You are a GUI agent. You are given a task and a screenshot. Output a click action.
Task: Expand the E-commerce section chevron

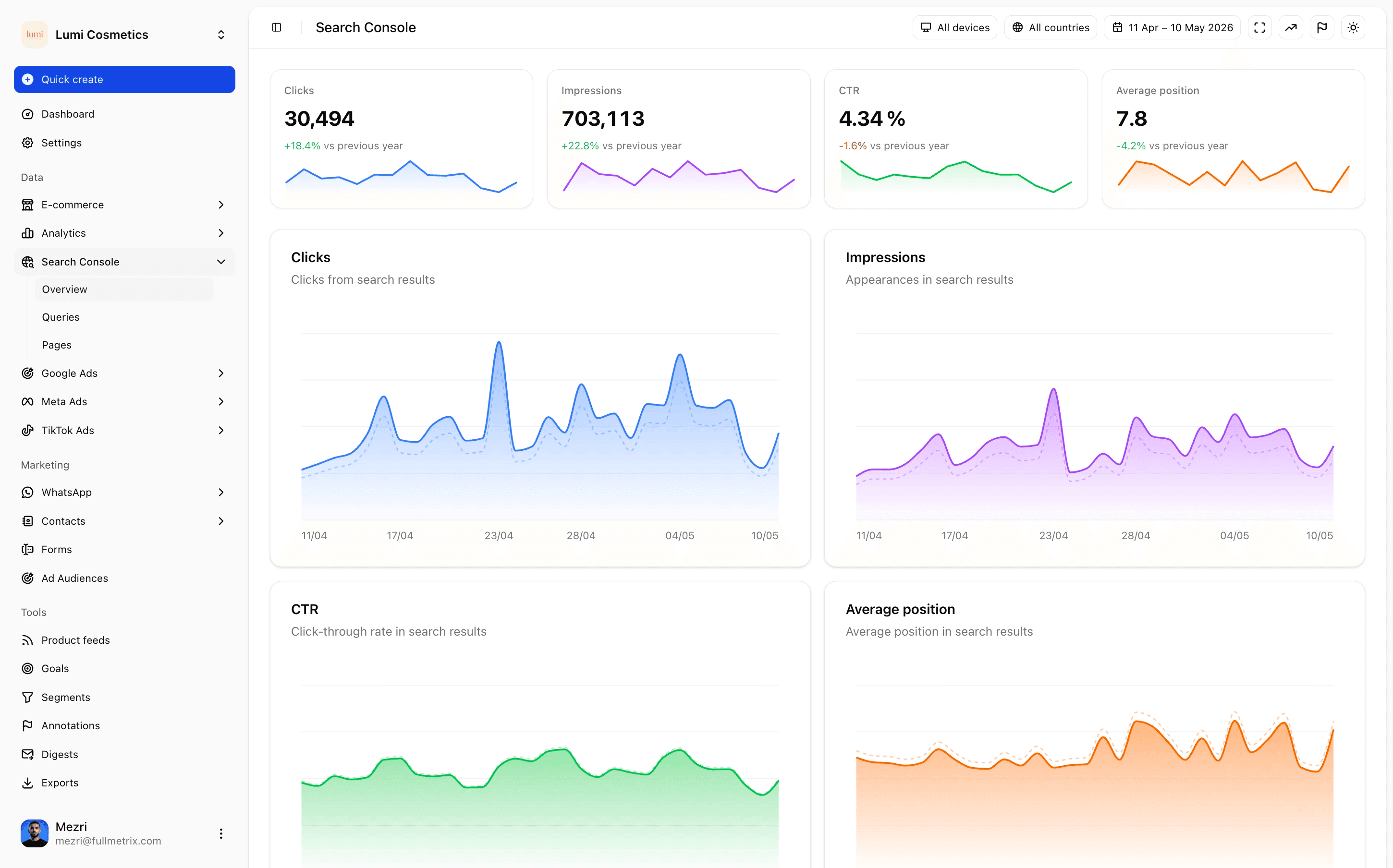coord(221,205)
